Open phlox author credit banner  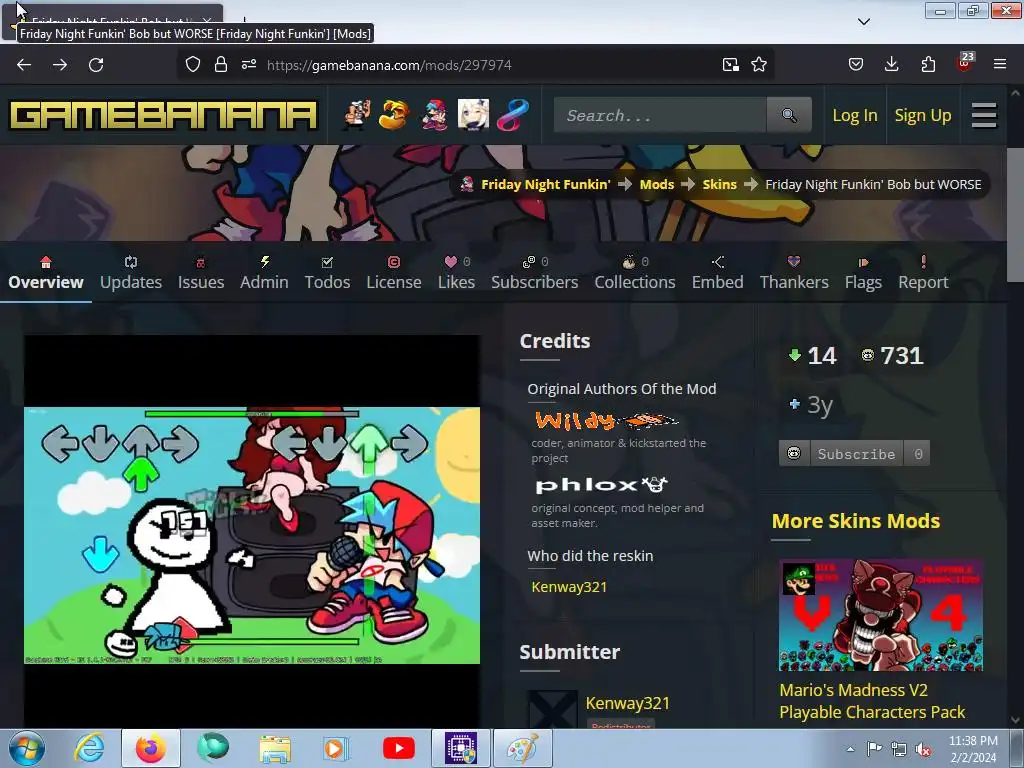click(601, 485)
